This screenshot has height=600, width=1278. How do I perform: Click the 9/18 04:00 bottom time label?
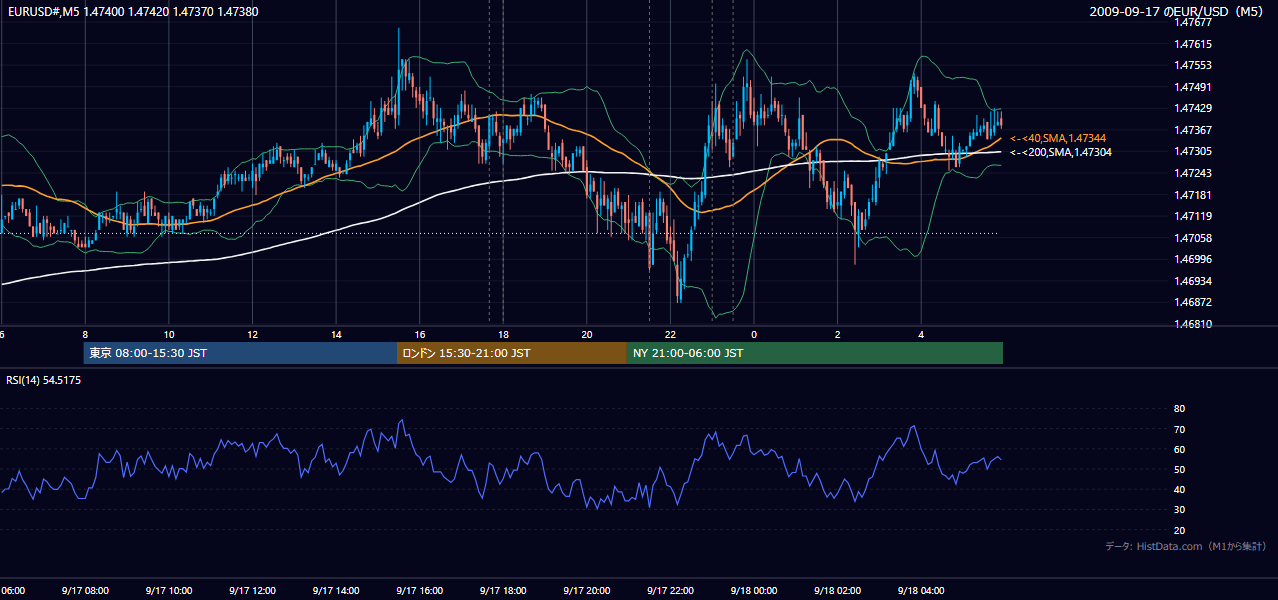coord(921,590)
